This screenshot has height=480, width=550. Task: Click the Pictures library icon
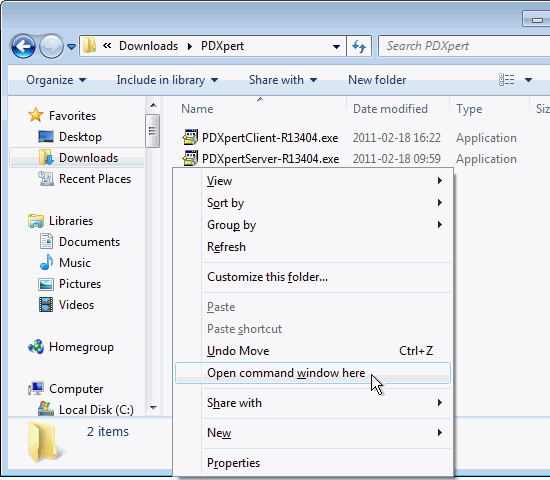tap(46, 284)
